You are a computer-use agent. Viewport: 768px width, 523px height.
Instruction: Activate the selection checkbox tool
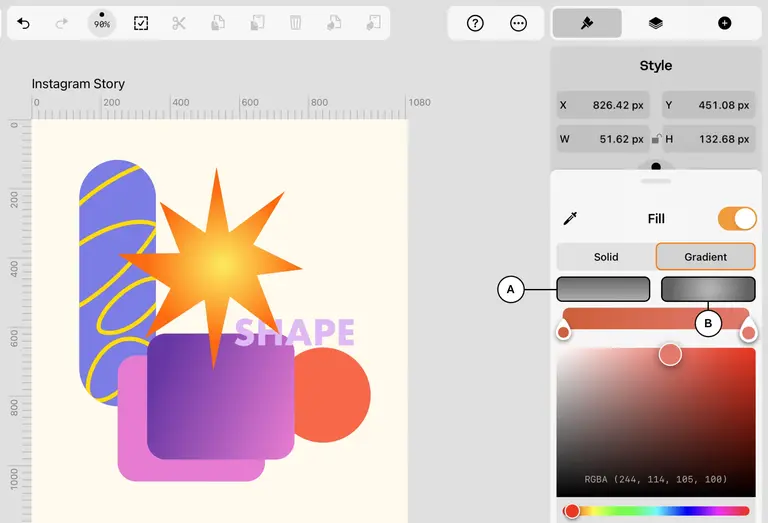coord(141,23)
